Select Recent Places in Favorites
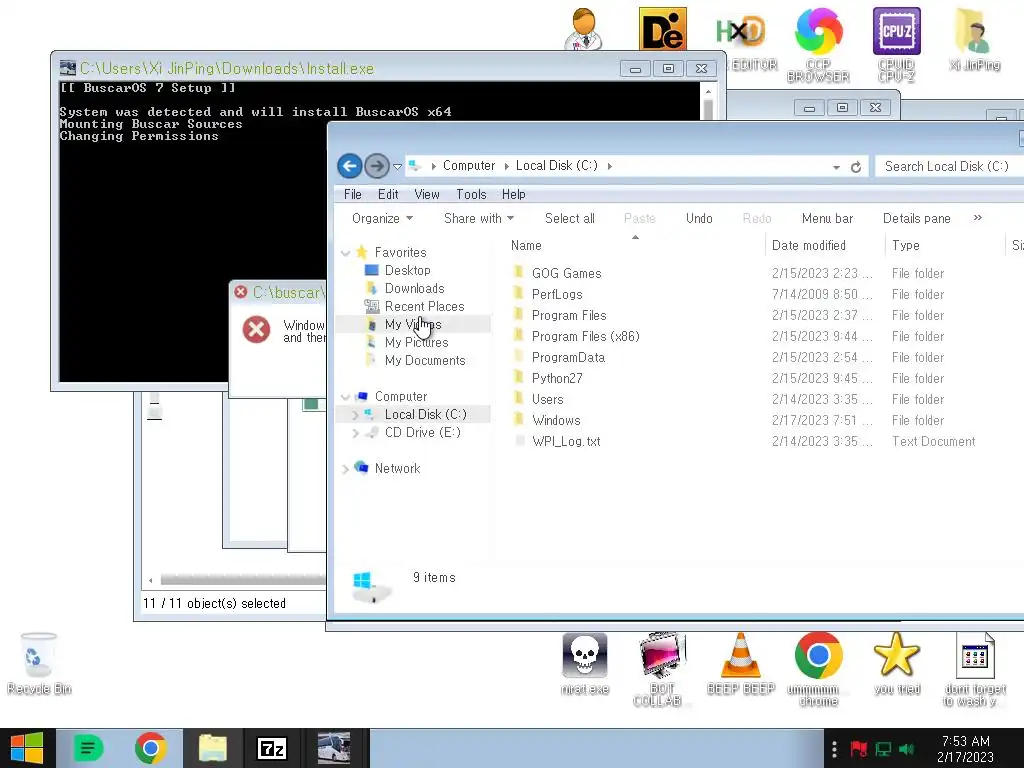 (x=424, y=306)
